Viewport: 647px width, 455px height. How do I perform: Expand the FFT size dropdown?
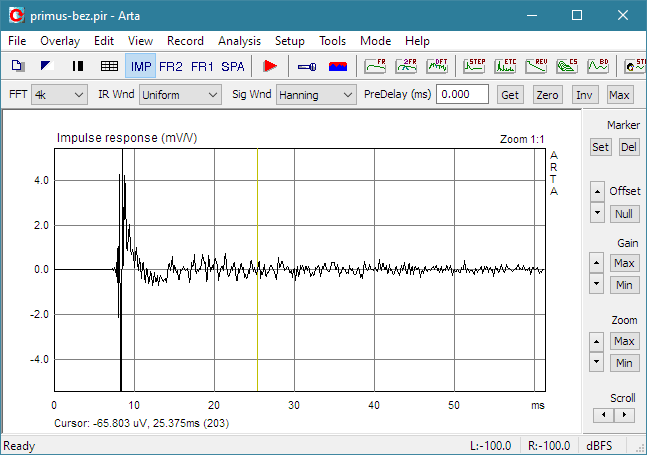[x=59, y=95]
